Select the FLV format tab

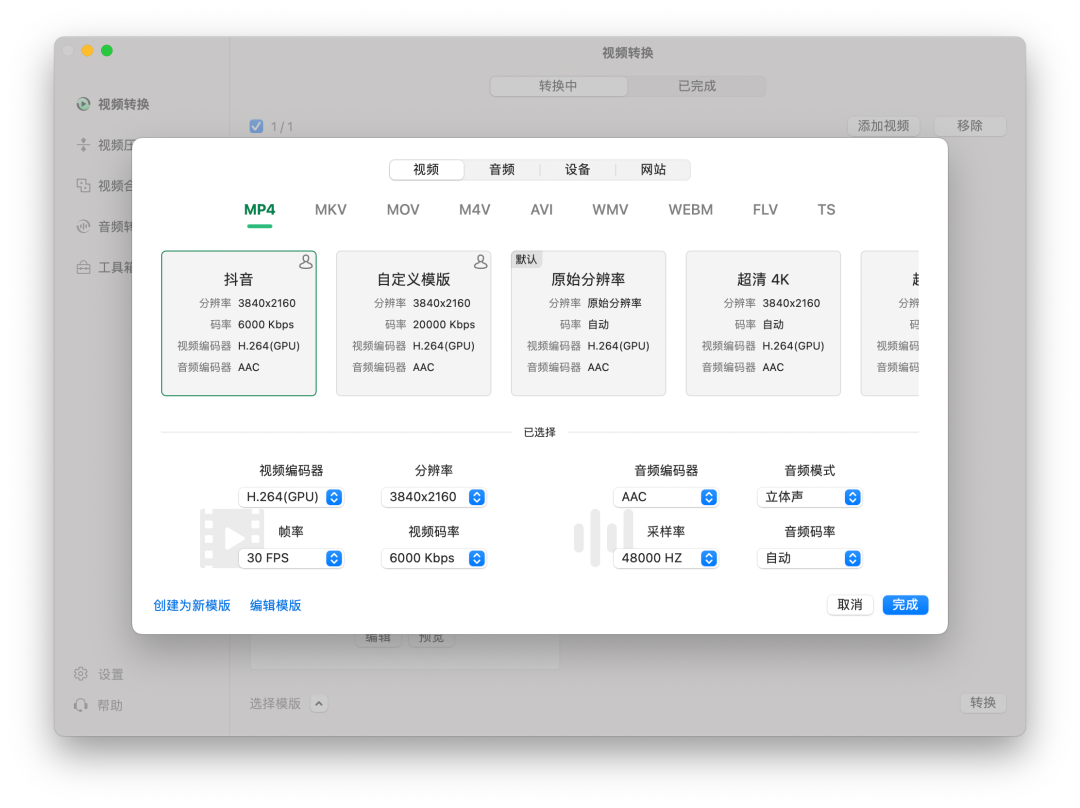click(x=765, y=209)
